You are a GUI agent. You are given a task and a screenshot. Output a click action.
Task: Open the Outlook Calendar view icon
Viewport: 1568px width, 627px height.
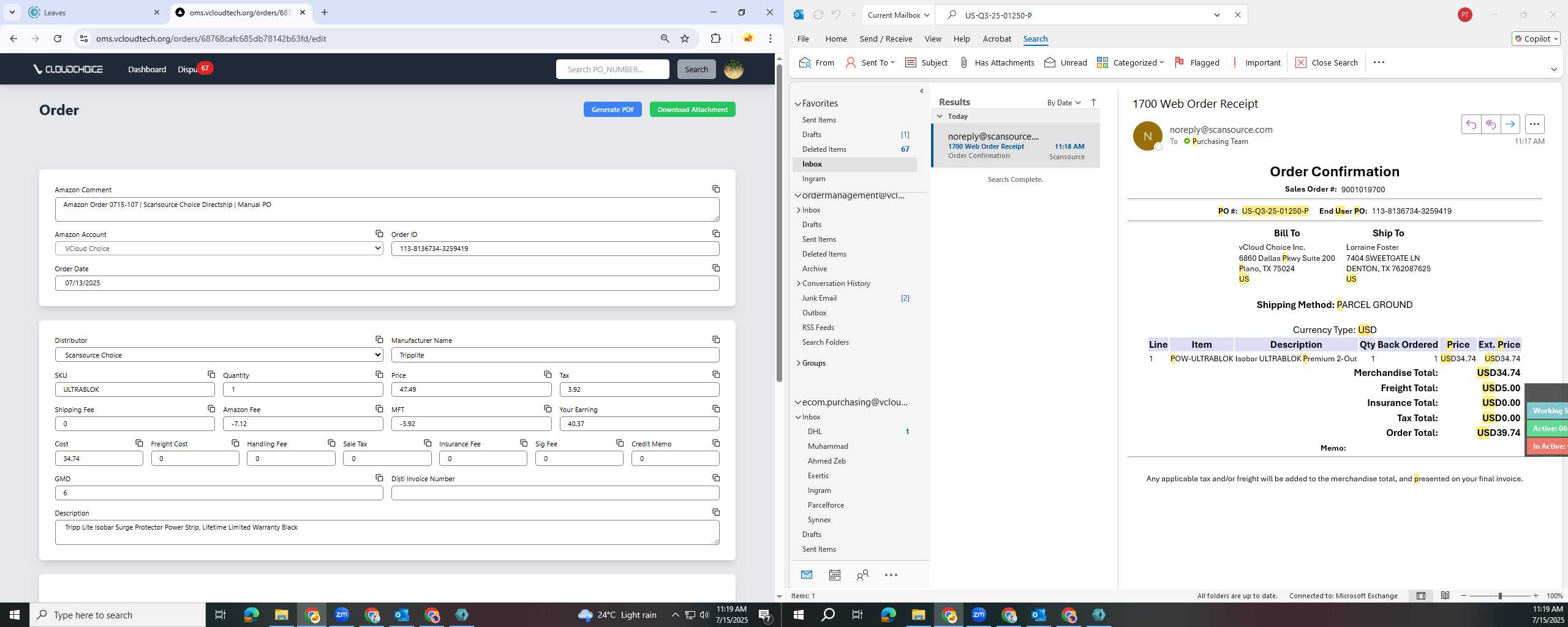[834, 575]
